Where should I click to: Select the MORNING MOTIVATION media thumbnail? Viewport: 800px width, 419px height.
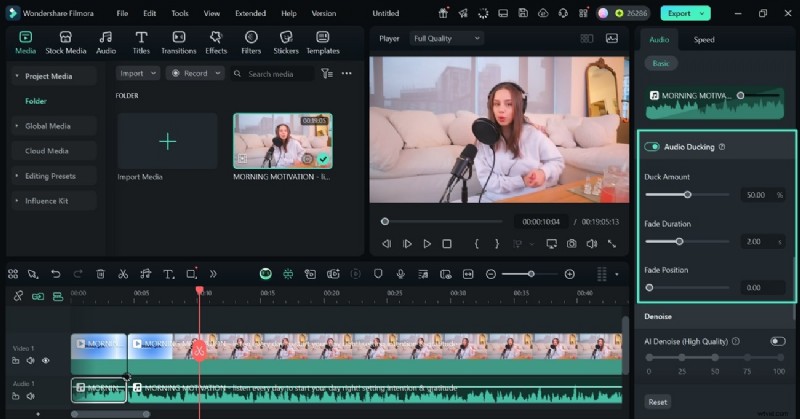pos(283,141)
